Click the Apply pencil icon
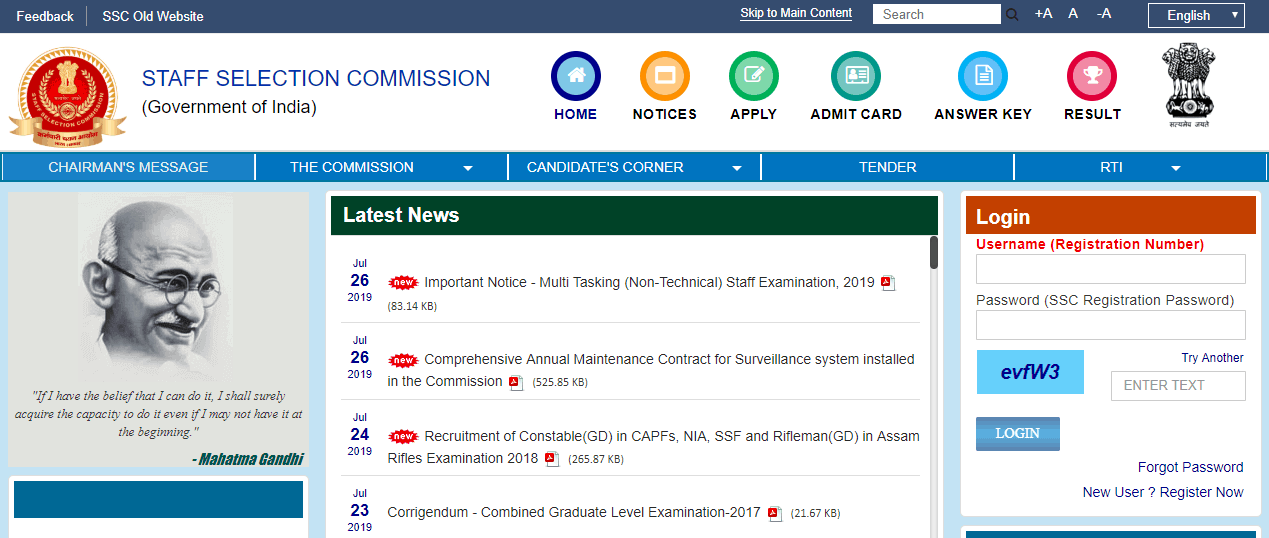This screenshot has width=1269, height=538. [753, 76]
